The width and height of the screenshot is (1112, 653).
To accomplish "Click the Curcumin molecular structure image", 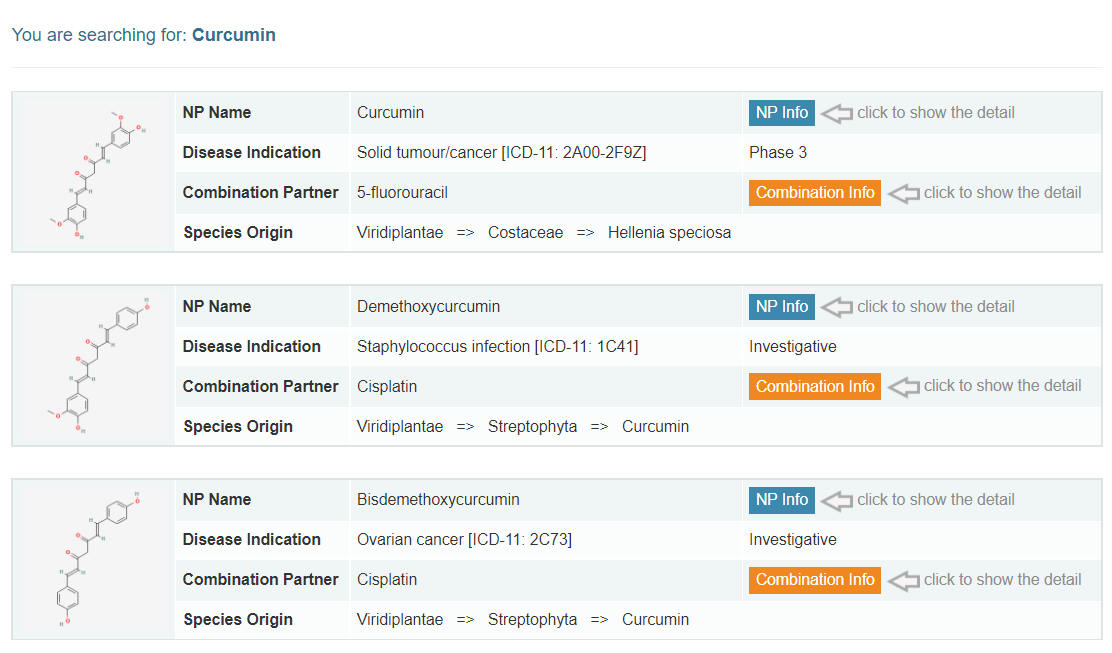I will pos(94,173).
